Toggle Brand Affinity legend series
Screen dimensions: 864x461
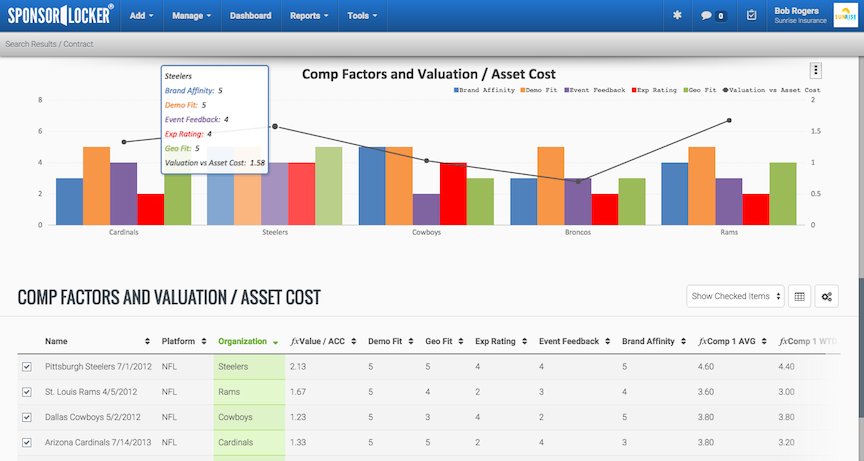tap(484, 90)
